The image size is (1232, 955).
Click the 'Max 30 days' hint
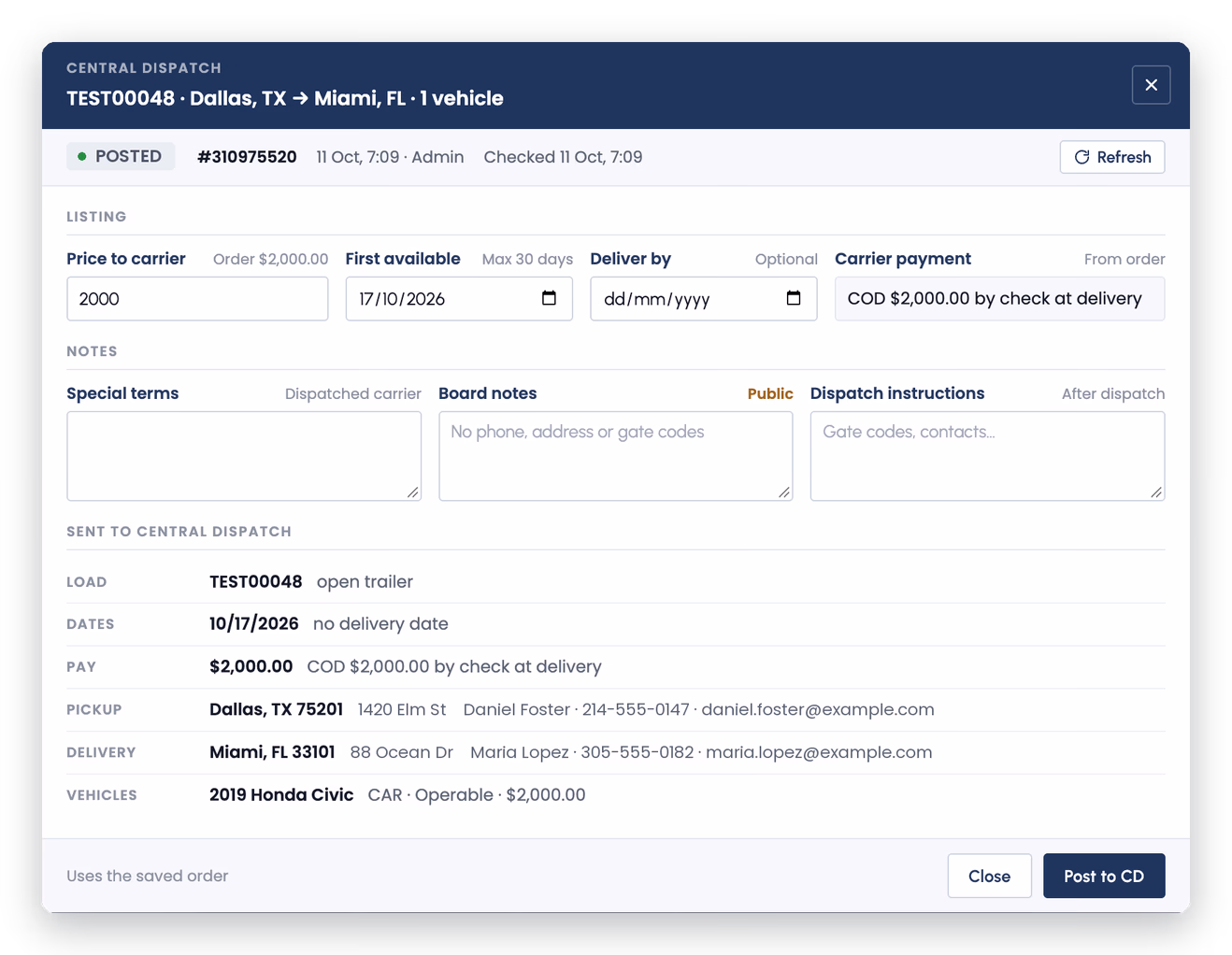pyautogui.click(x=527, y=260)
